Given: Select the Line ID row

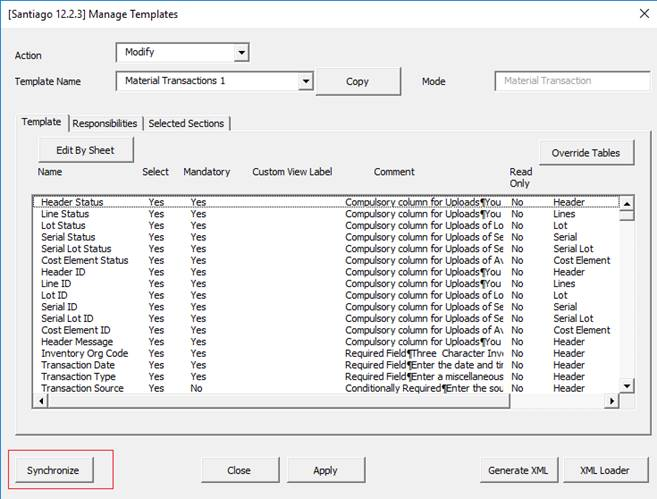Looking at the screenshot, I should (326, 284).
